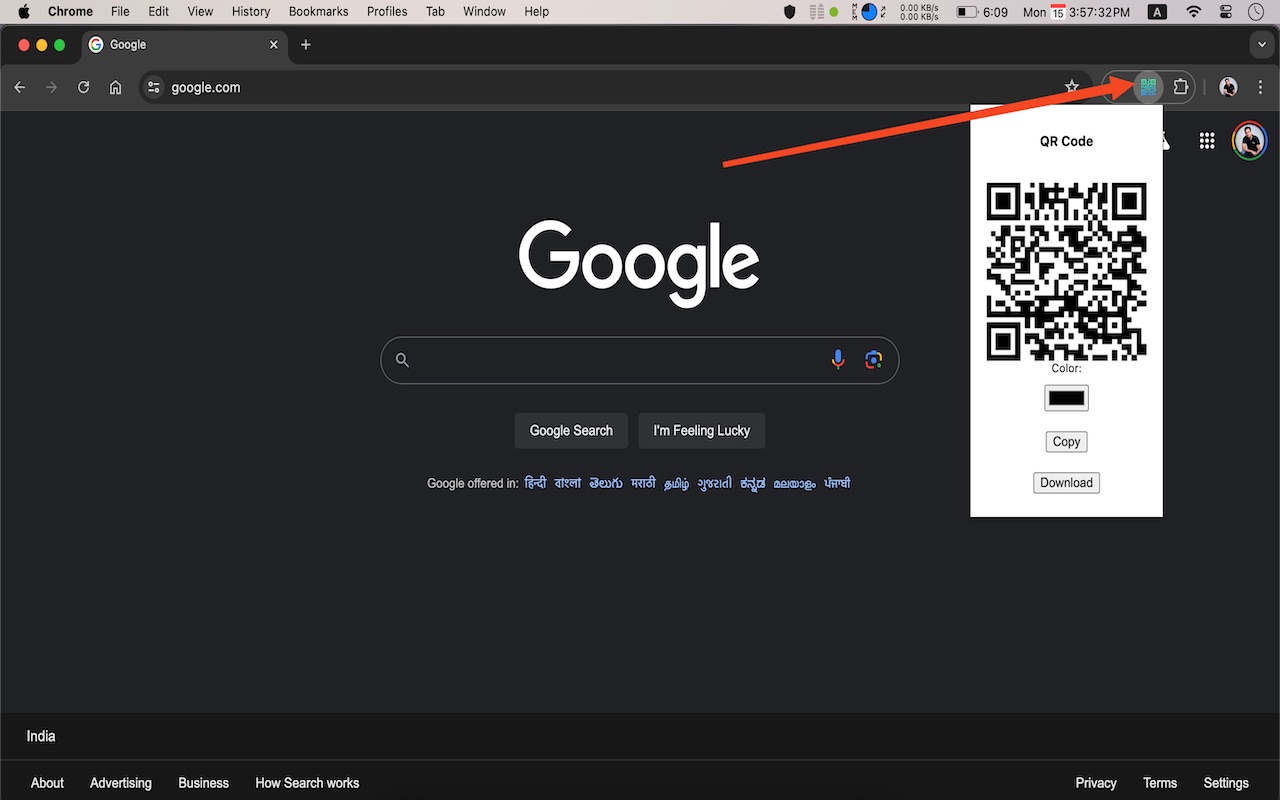This screenshot has width=1280, height=800.
Task: Open the Apple menu
Action: tap(24, 12)
